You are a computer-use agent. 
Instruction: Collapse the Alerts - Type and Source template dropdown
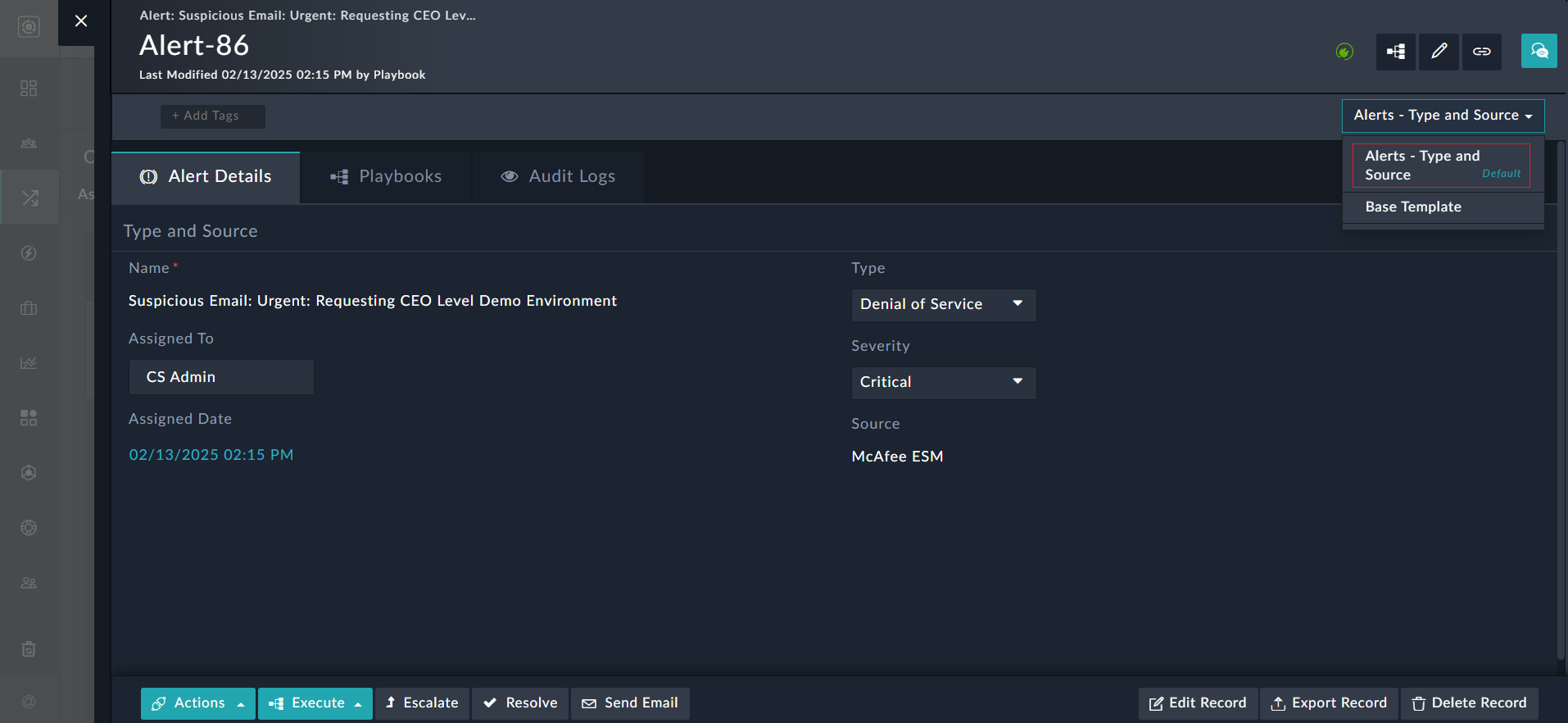(1443, 116)
